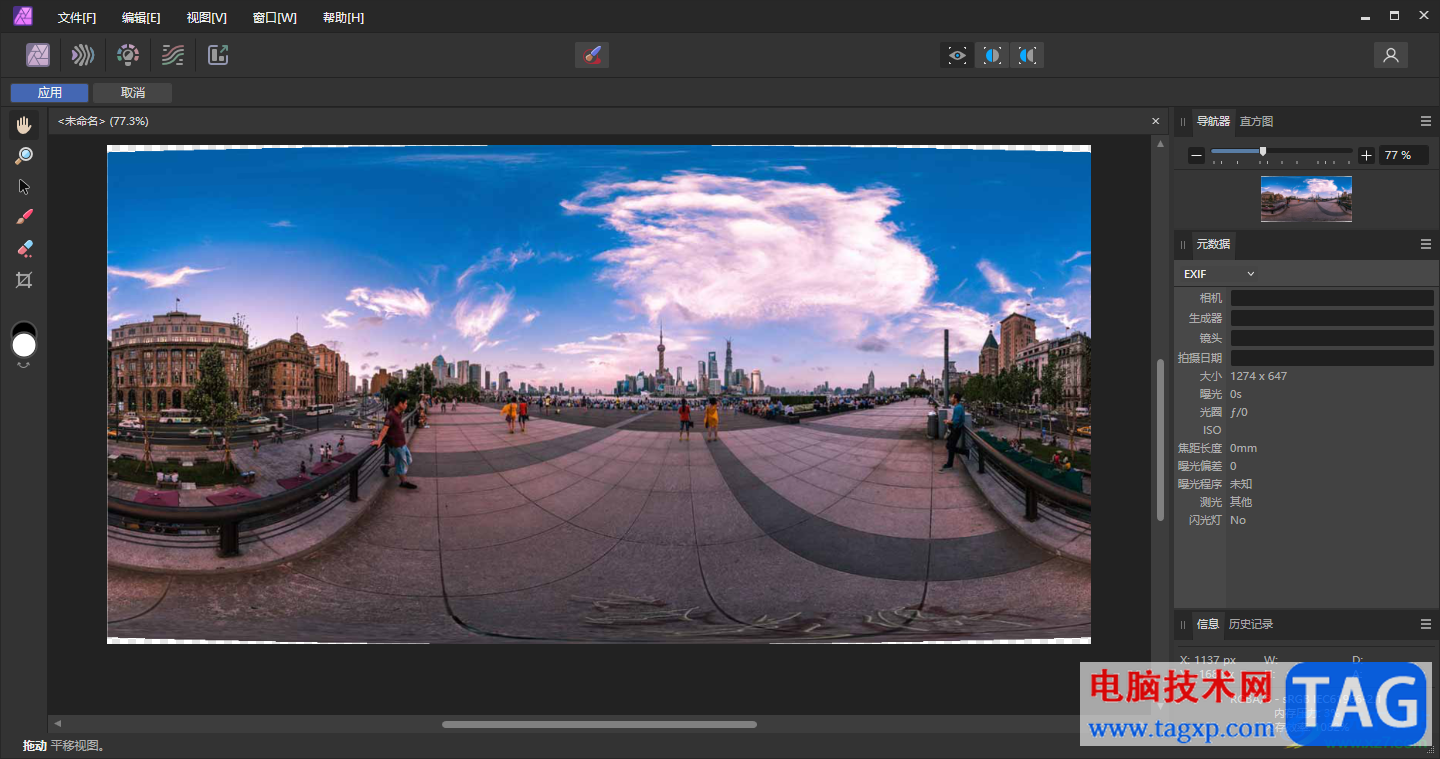Switch to the 直方图 tab
This screenshot has width=1440, height=759.
pyautogui.click(x=1257, y=121)
